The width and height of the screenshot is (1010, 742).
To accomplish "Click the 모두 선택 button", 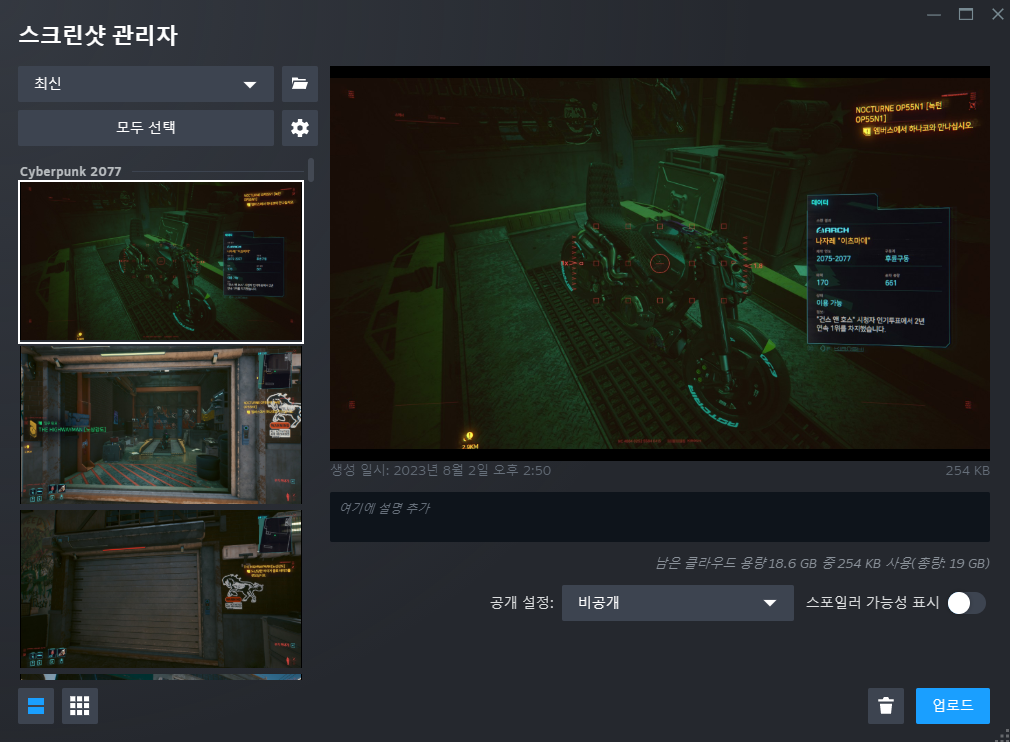I will click(146, 128).
